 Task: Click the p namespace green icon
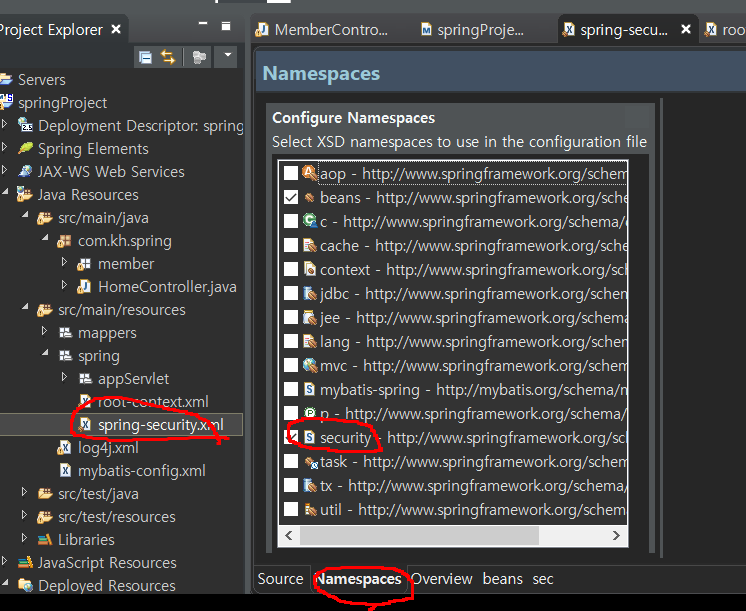[x=310, y=413]
